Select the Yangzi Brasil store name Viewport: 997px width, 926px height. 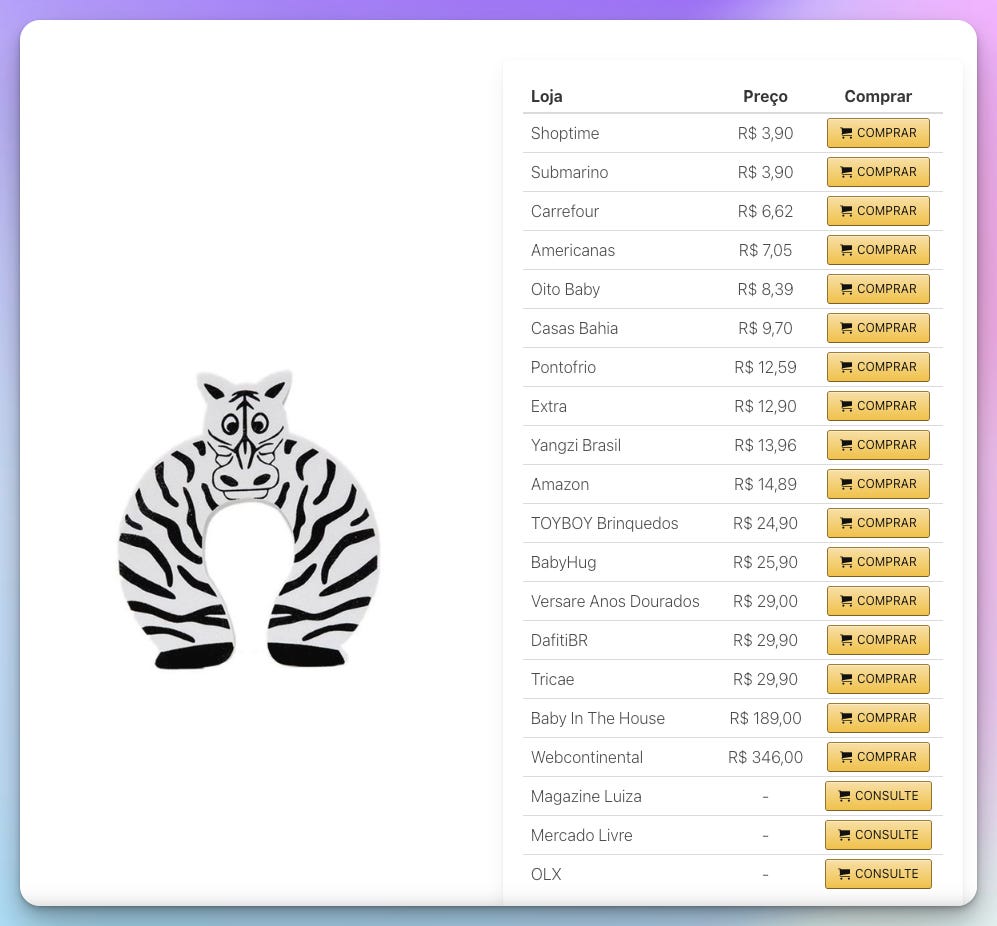[575, 445]
